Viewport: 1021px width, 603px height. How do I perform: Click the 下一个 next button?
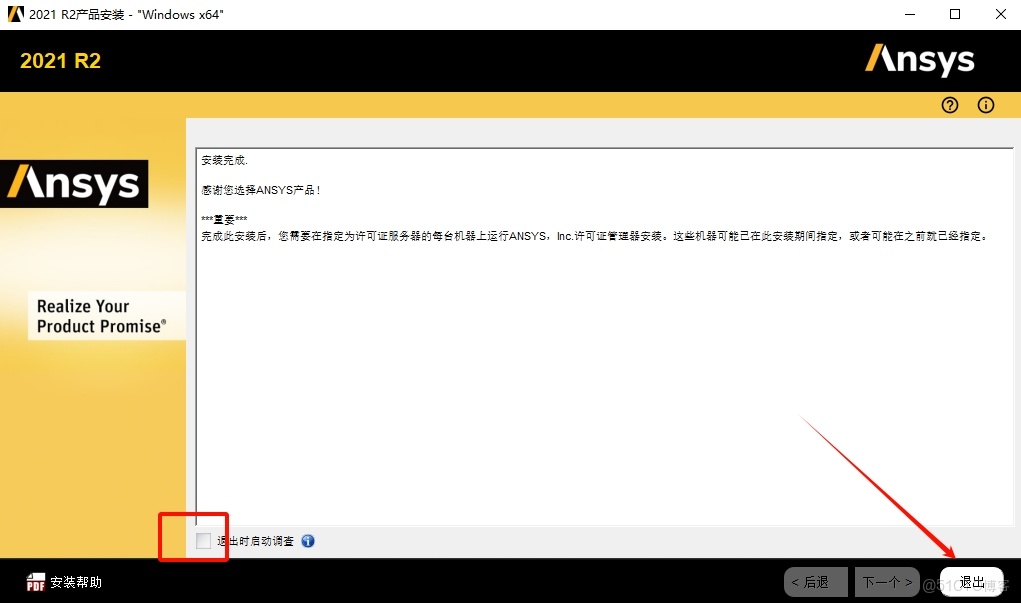(x=886, y=581)
